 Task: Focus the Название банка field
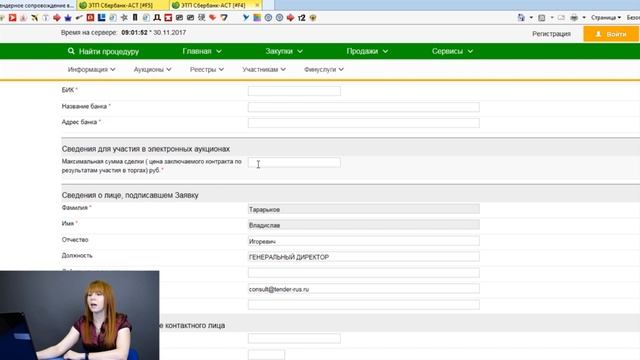363,107
